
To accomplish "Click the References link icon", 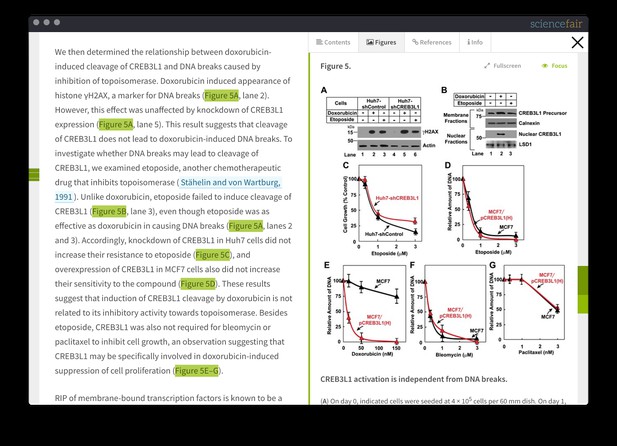I will click(x=415, y=42).
